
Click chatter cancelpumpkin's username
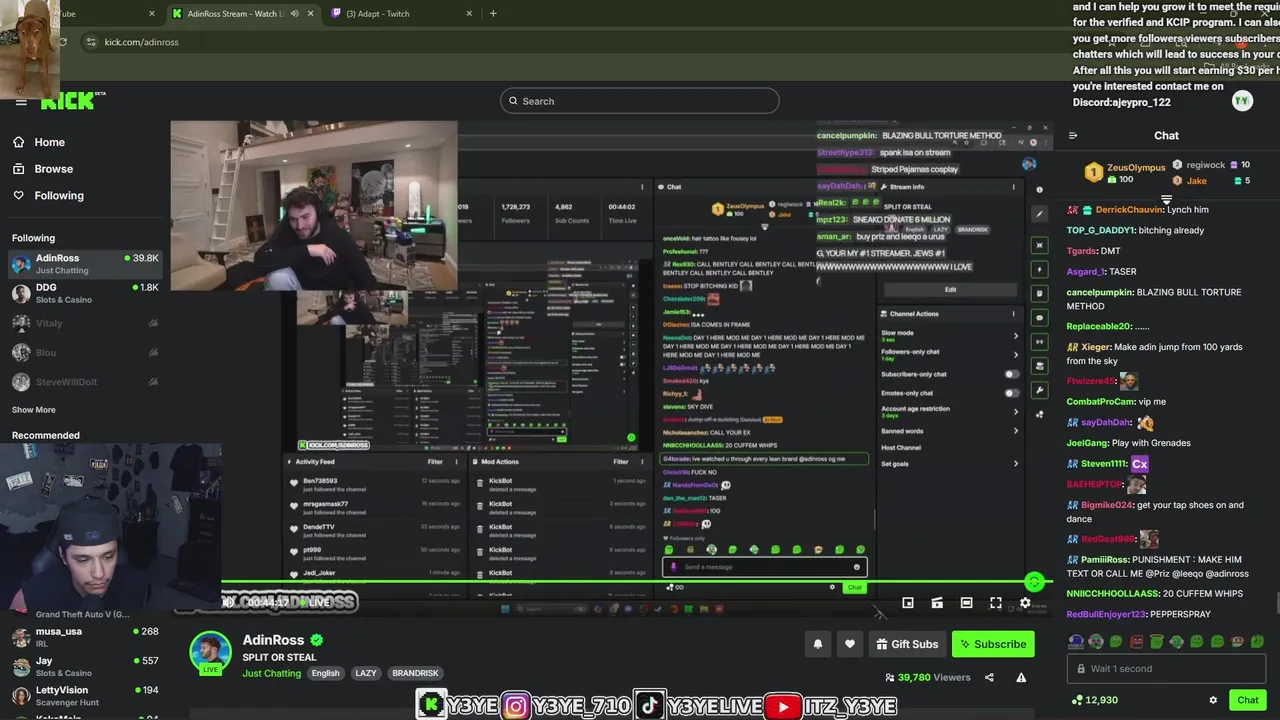[1100, 292]
